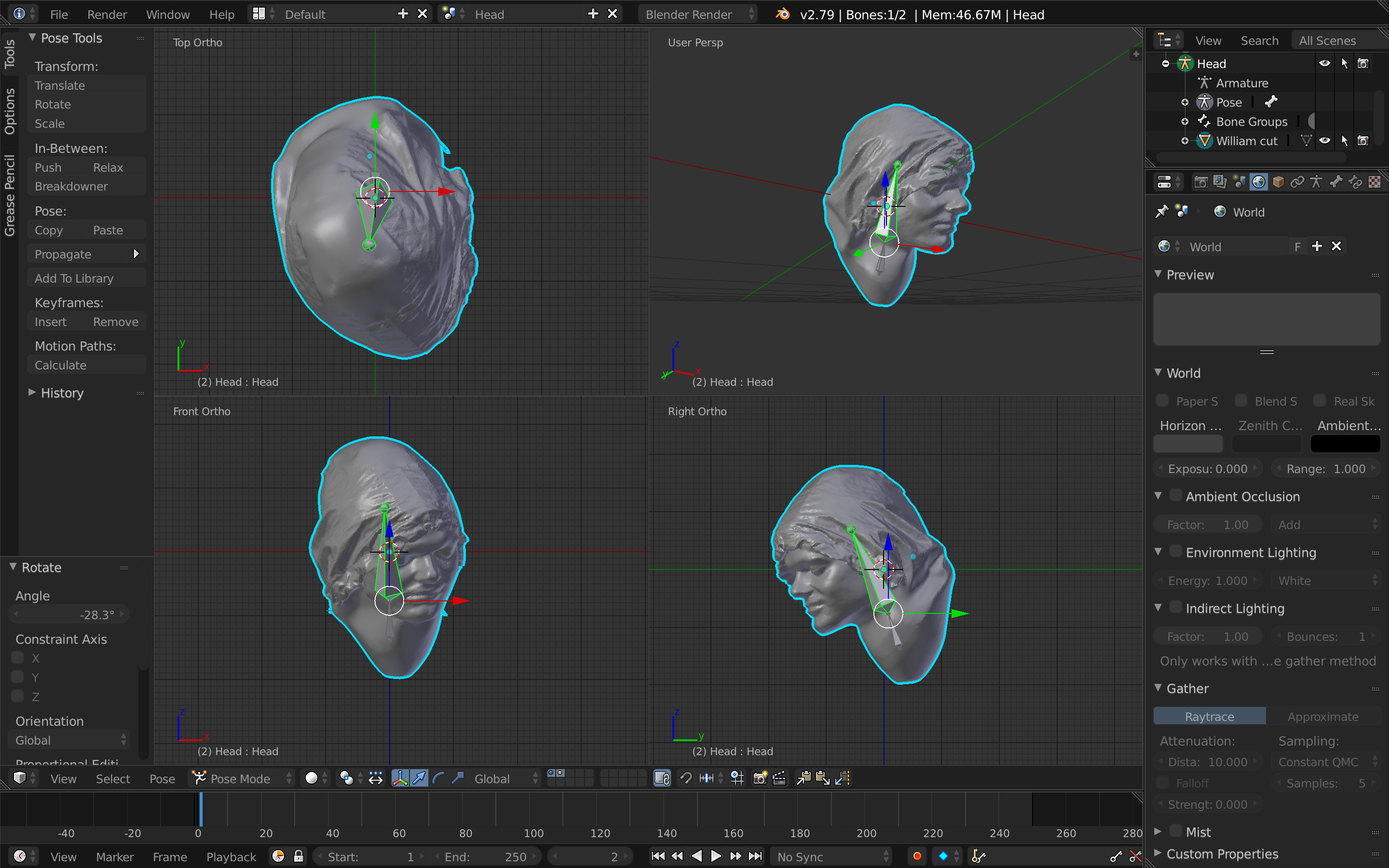Select the Approximate gather method
The image size is (1389, 868).
pos(1323,716)
